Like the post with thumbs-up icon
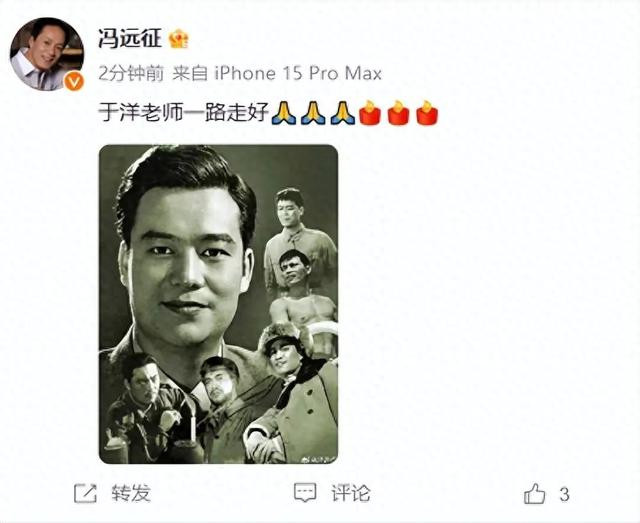This screenshot has height=523, width=640. pos(535,494)
